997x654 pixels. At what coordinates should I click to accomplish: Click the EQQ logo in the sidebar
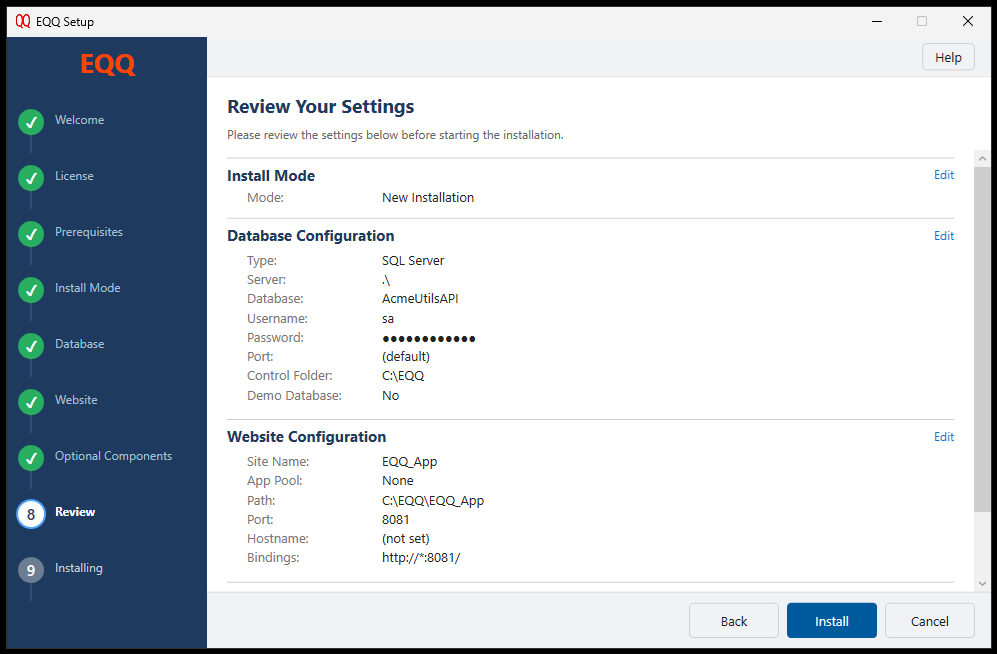[107, 64]
